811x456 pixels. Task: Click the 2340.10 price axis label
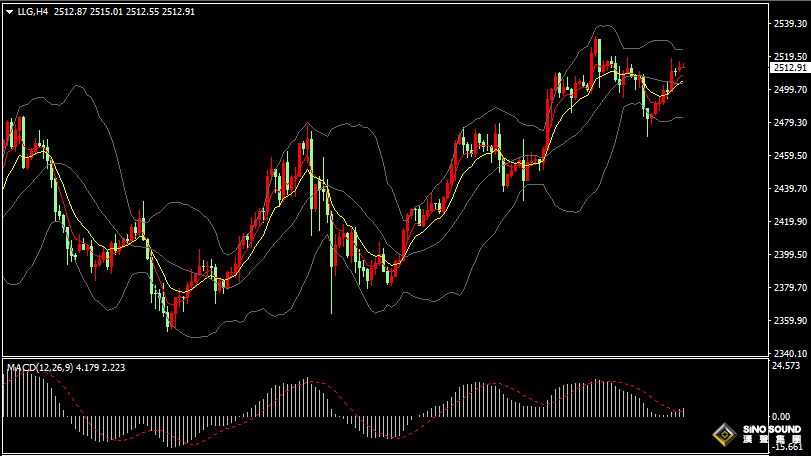pyautogui.click(x=789, y=354)
